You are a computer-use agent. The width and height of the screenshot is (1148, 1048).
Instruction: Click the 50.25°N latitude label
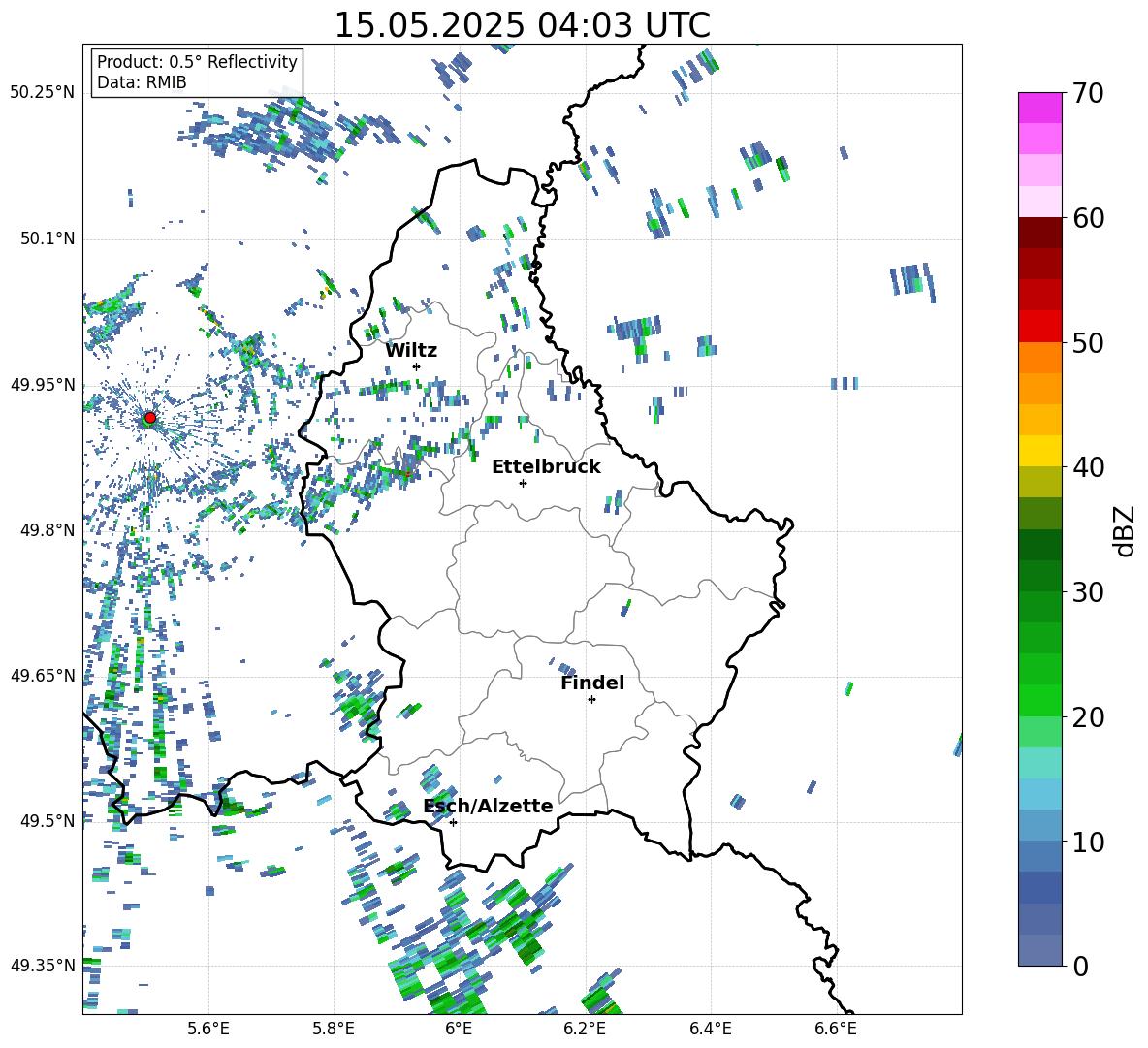[43, 93]
